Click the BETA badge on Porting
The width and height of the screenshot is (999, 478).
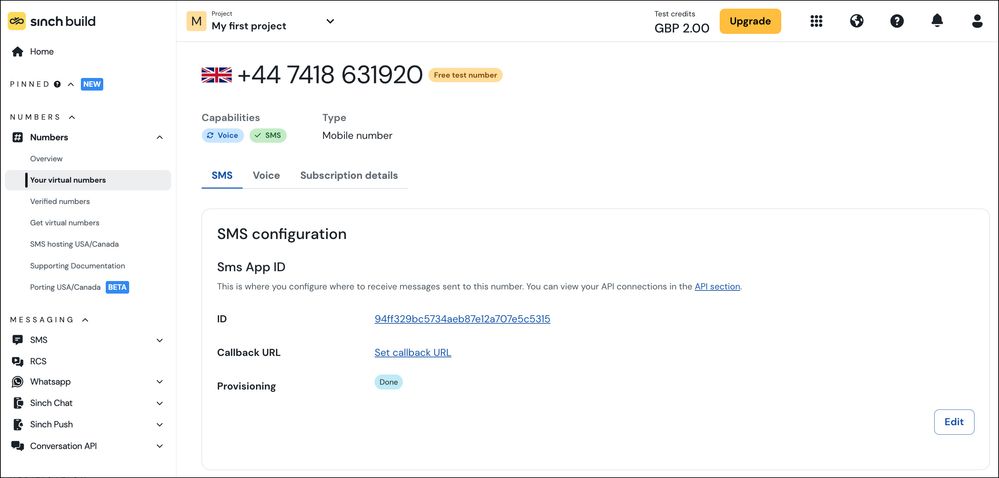[x=117, y=287]
